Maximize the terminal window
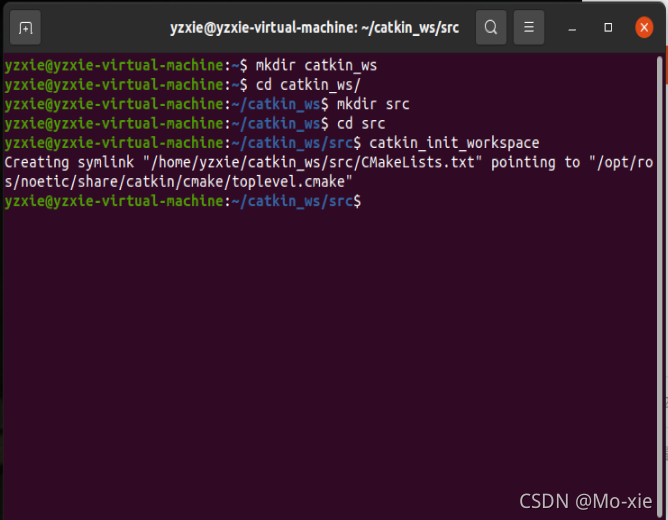 tap(608, 28)
